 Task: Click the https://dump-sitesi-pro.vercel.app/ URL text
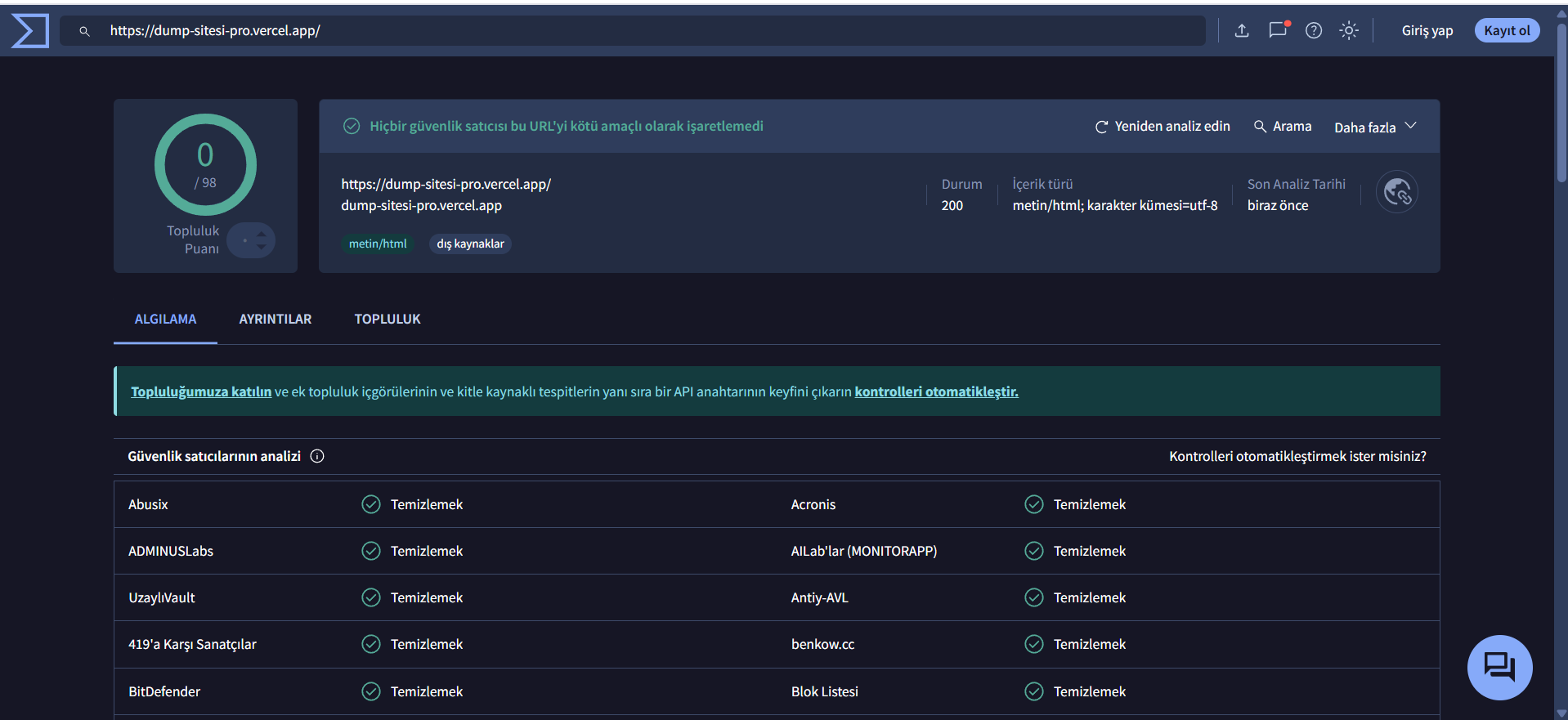coord(446,184)
